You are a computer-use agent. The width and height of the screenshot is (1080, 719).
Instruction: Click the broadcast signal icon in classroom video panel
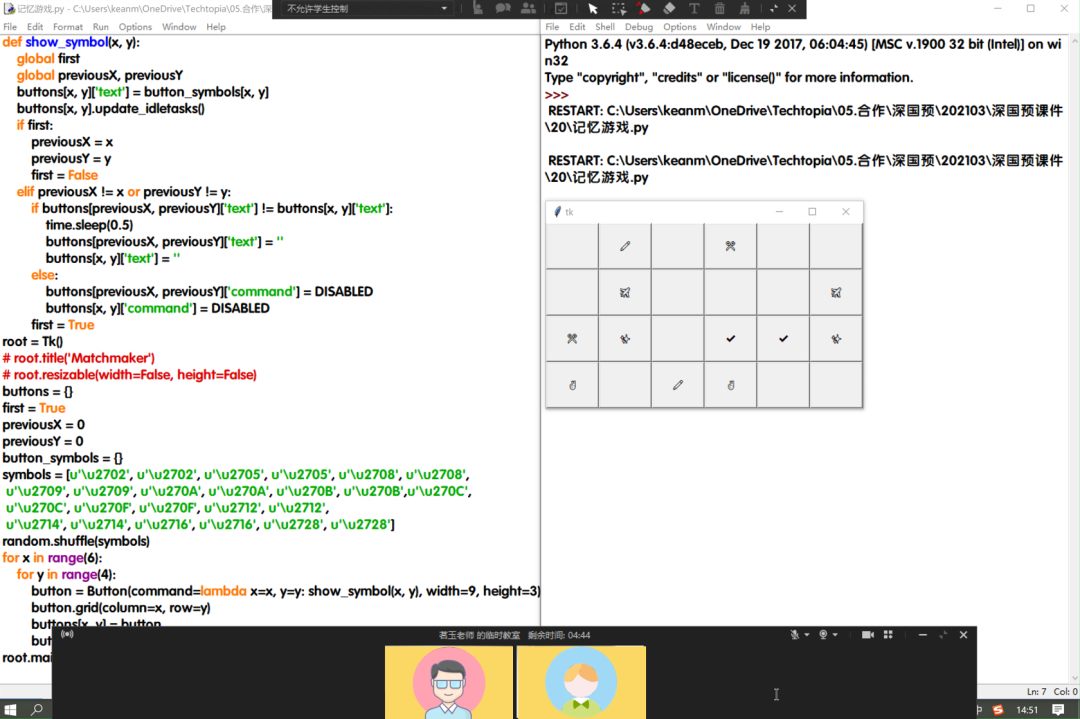click(68, 634)
